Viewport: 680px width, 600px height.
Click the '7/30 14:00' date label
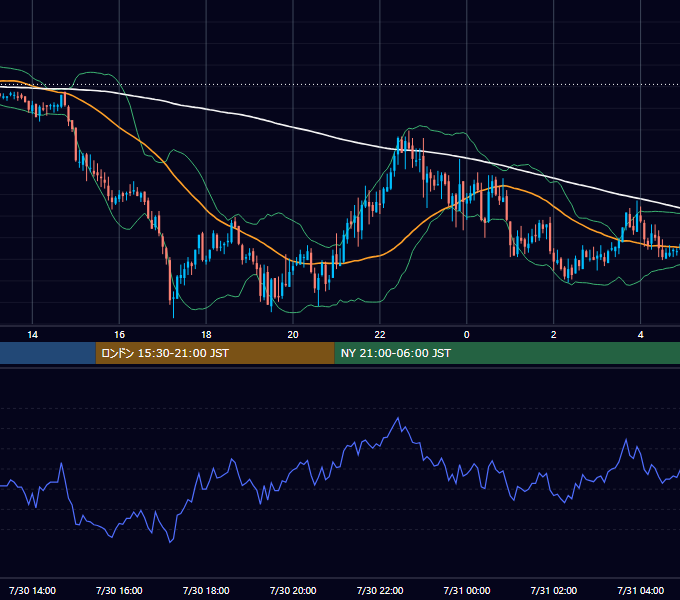(x=33, y=590)
